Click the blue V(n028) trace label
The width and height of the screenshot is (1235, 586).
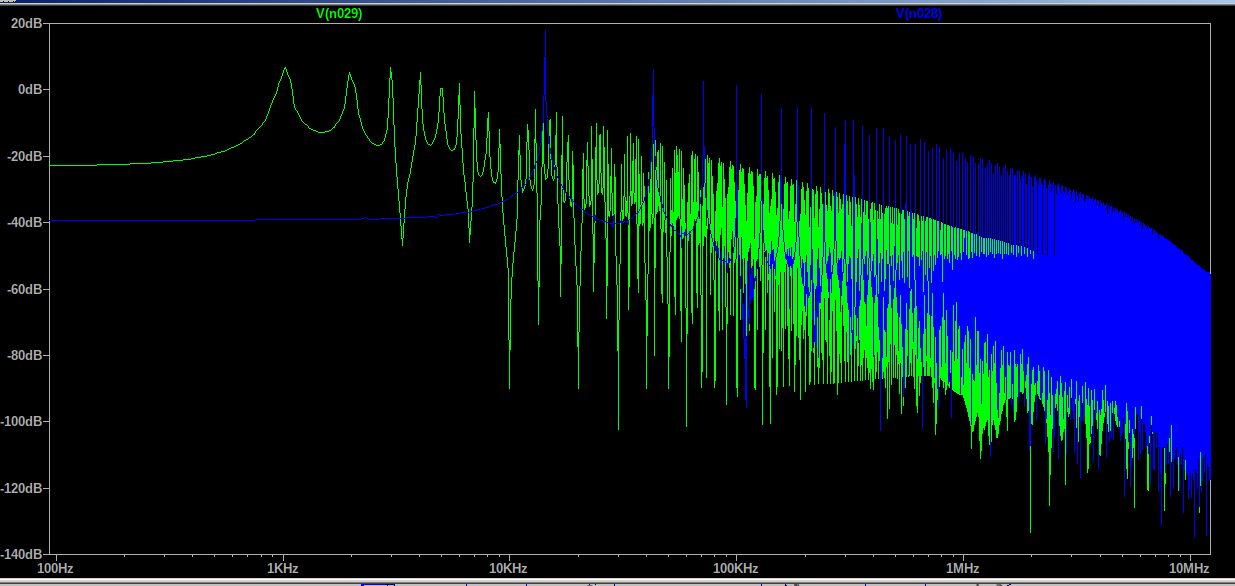click(919, 14)
